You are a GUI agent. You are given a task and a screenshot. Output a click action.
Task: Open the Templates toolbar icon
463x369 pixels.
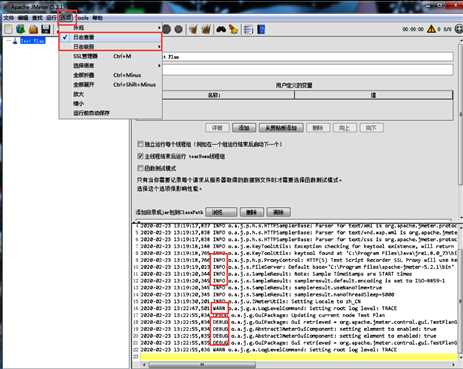[21, 29]
